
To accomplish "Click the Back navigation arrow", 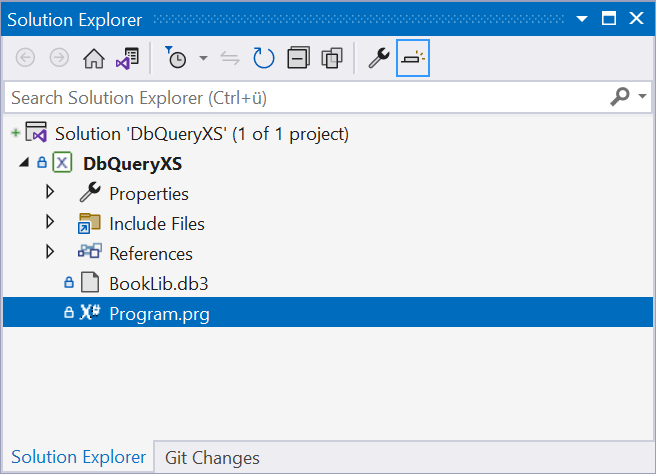I will point(25,58).
